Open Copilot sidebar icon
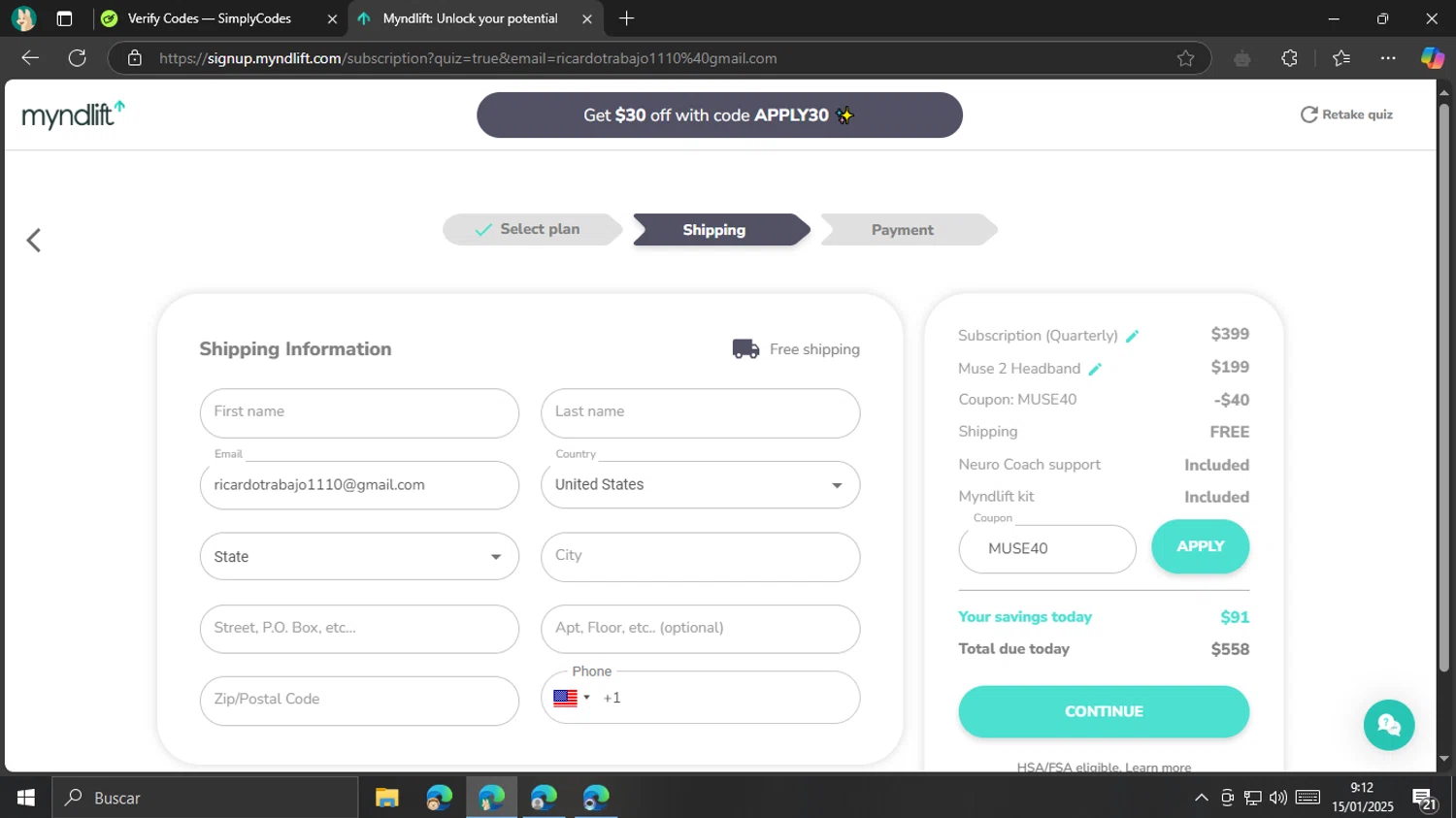 pyautogui.click(x=1432, y=58)
